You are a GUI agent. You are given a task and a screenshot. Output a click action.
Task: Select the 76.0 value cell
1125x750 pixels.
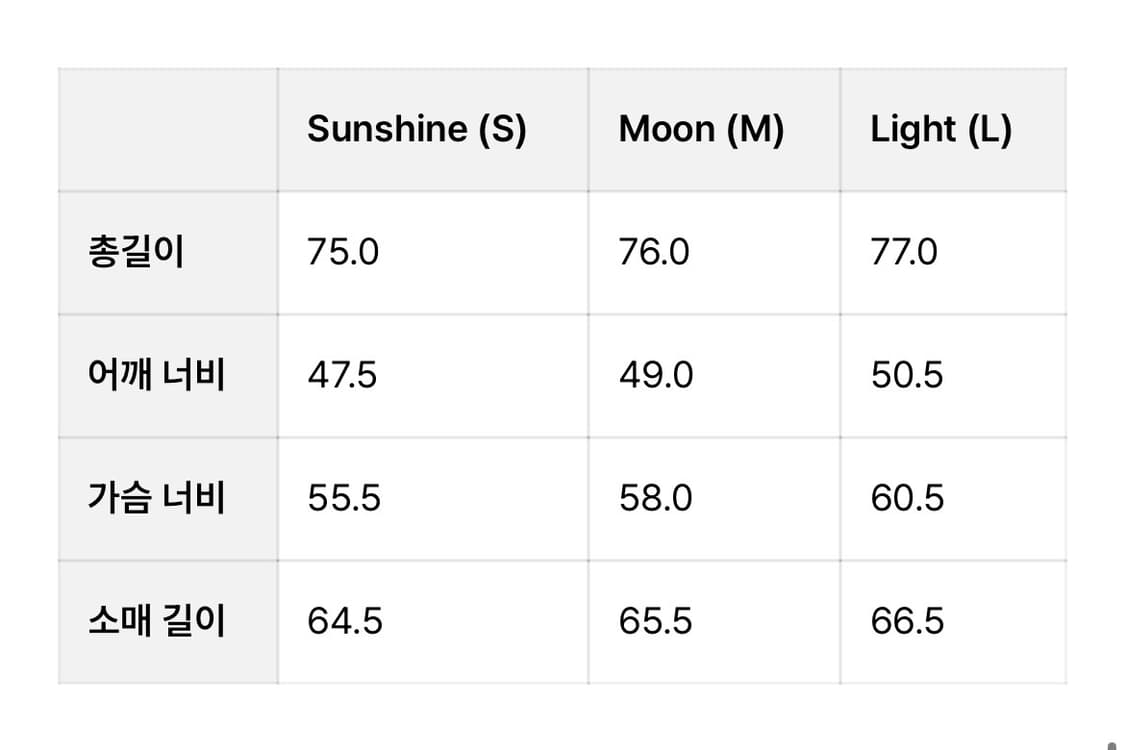coord(654,252)
